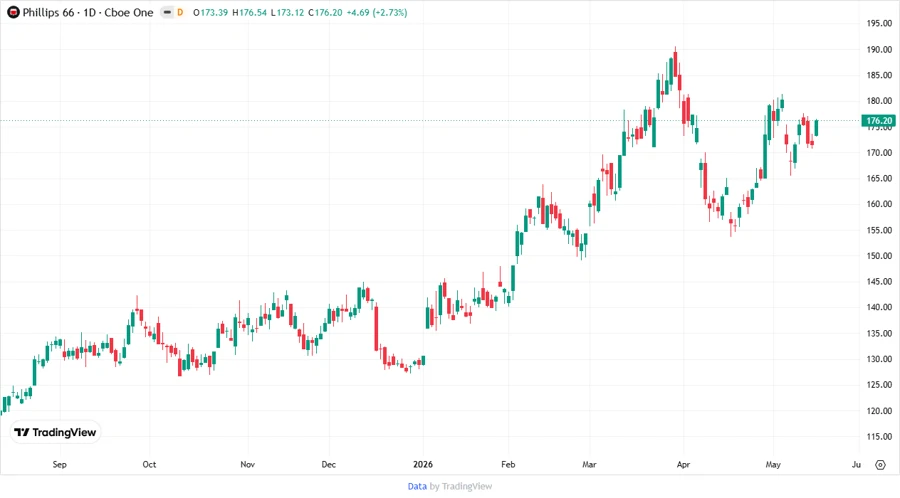Click the Apr time axis label
Screen dimensions: 900x498
pos(683,464)
